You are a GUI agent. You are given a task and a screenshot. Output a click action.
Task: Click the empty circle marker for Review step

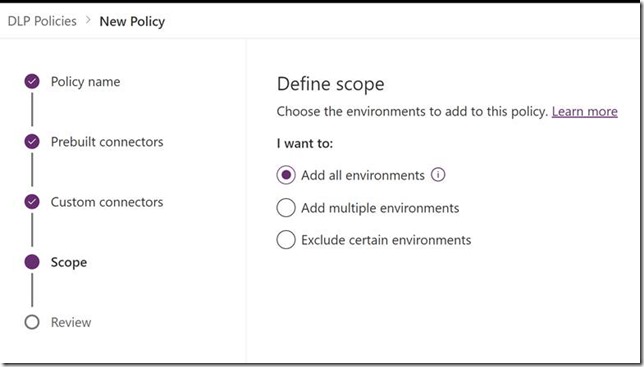coord(32,322)
